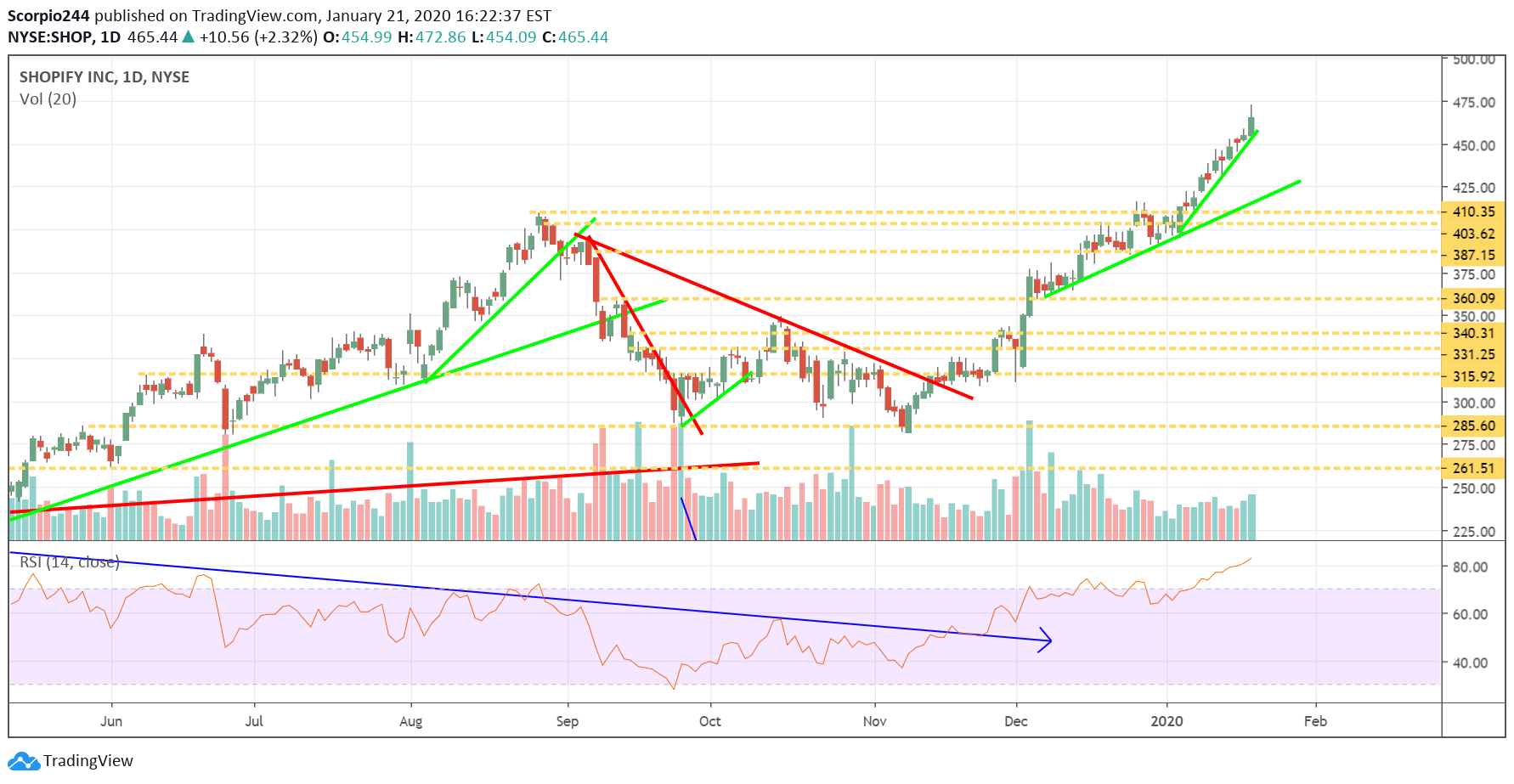Screen dimensions: 1514x784
Task: Click the Jul label on time axis
Action: pos(254,721)
